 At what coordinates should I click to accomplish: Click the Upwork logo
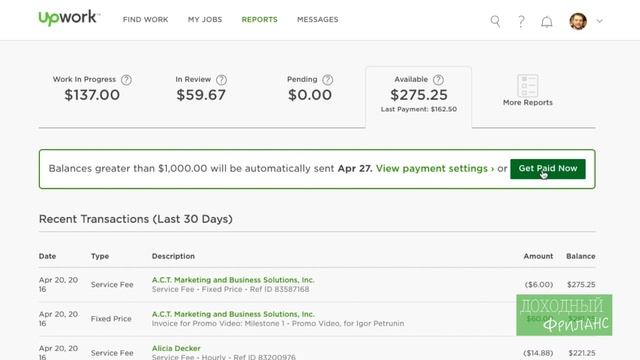(x=69, y=18)
